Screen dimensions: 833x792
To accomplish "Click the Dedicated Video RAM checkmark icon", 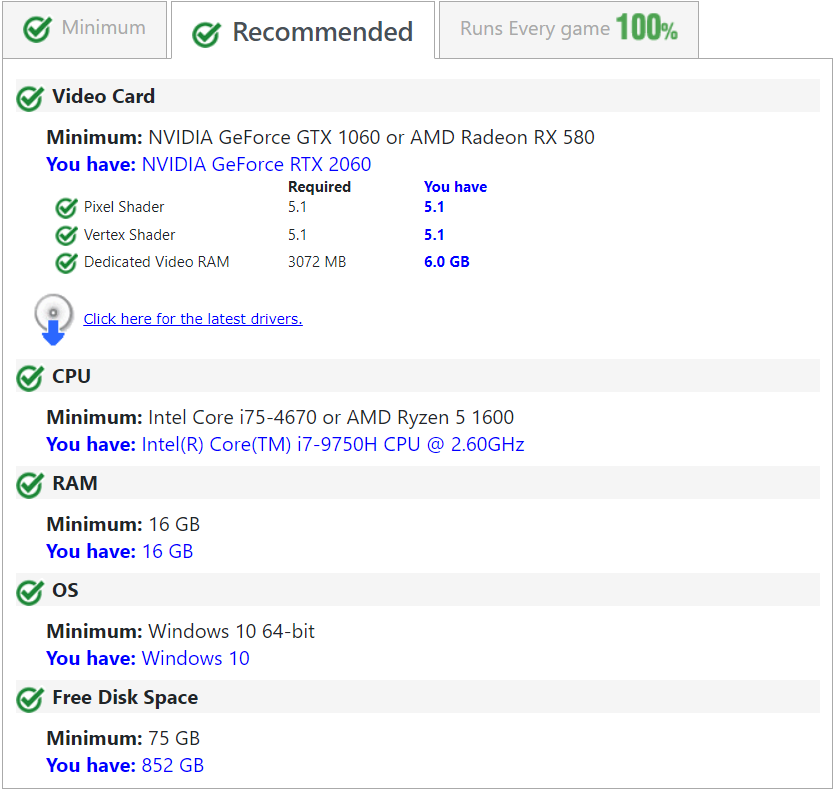I will pos(66,262).
